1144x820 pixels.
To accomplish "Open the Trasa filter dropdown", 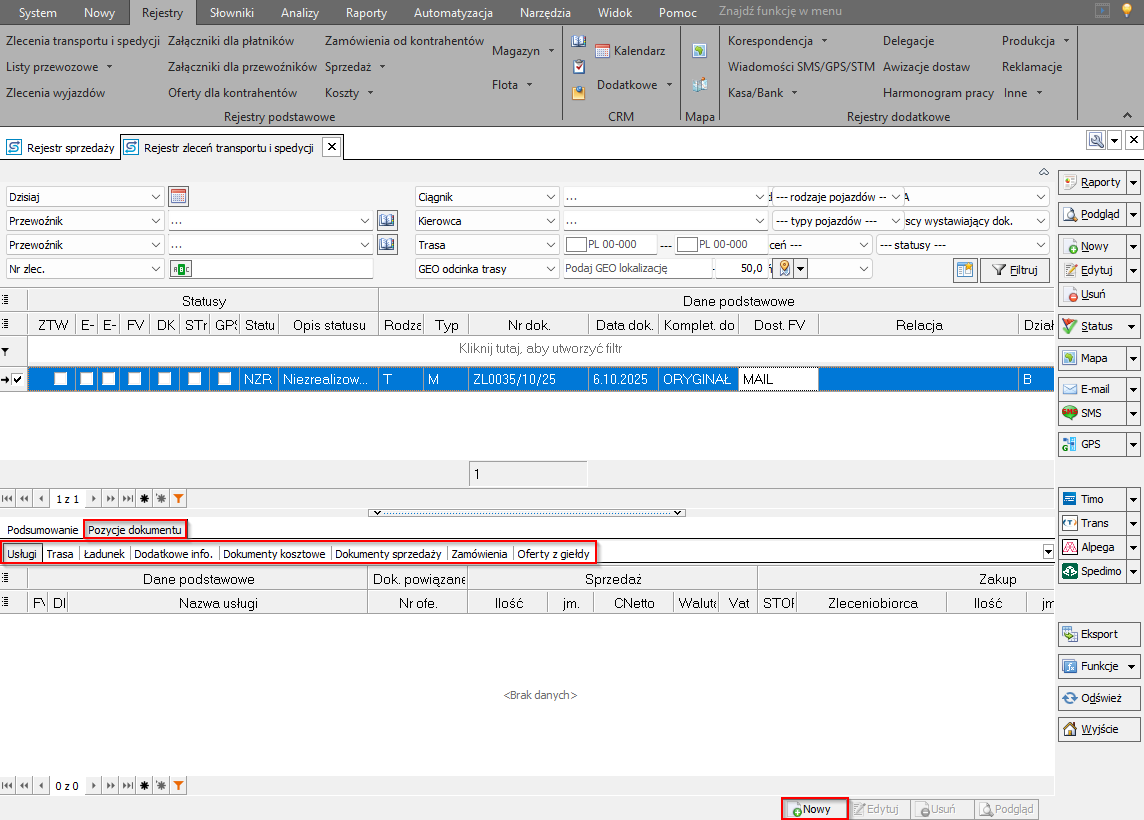I will (x=551, y=245).
